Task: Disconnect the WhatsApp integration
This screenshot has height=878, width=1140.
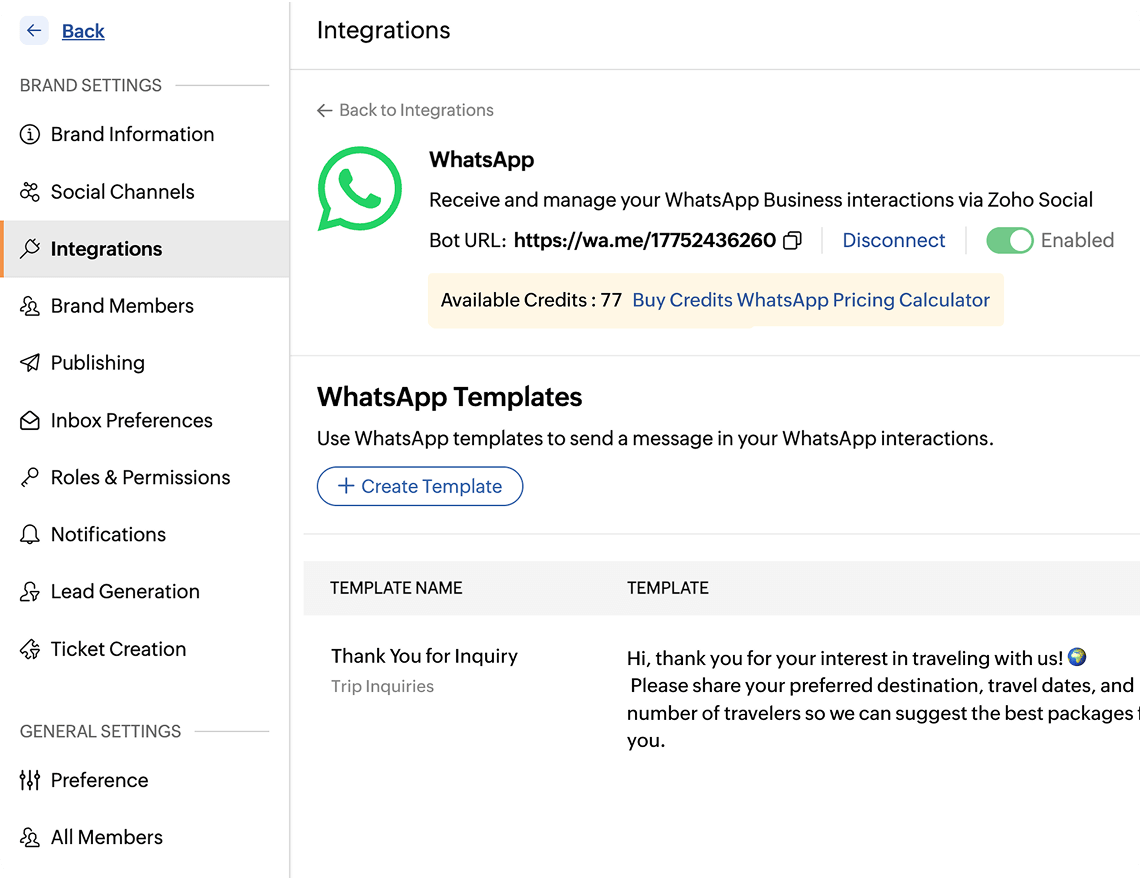Action: click(x=894, y=241)
